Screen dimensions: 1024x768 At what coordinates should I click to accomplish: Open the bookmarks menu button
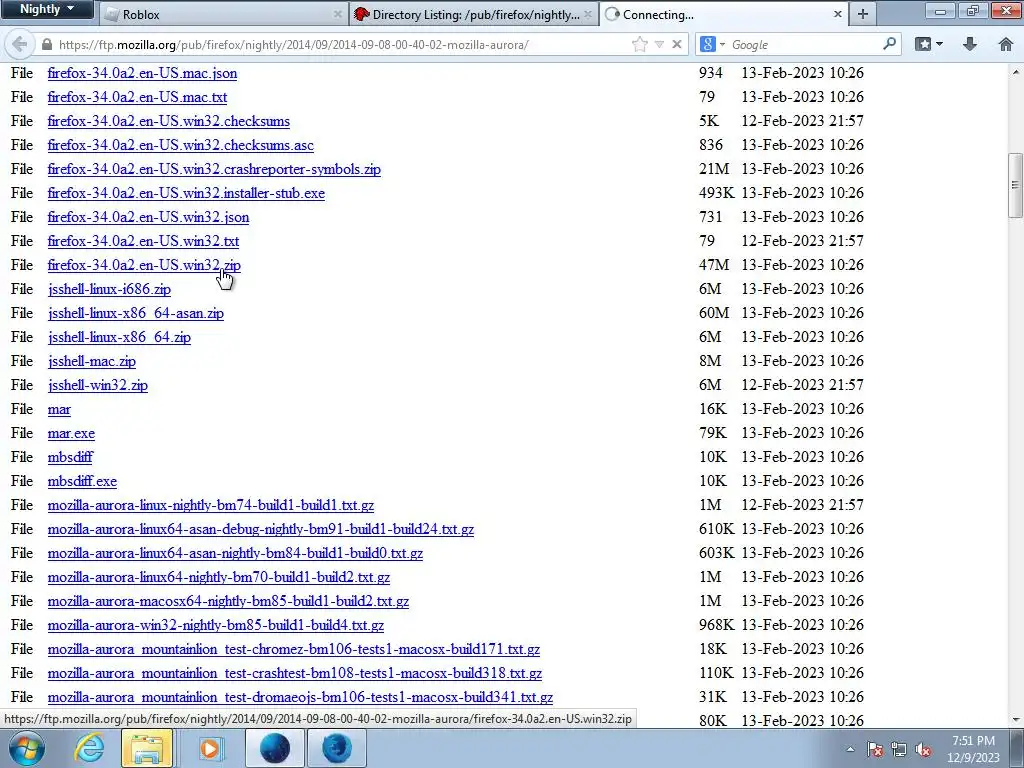tap(929, 44)
